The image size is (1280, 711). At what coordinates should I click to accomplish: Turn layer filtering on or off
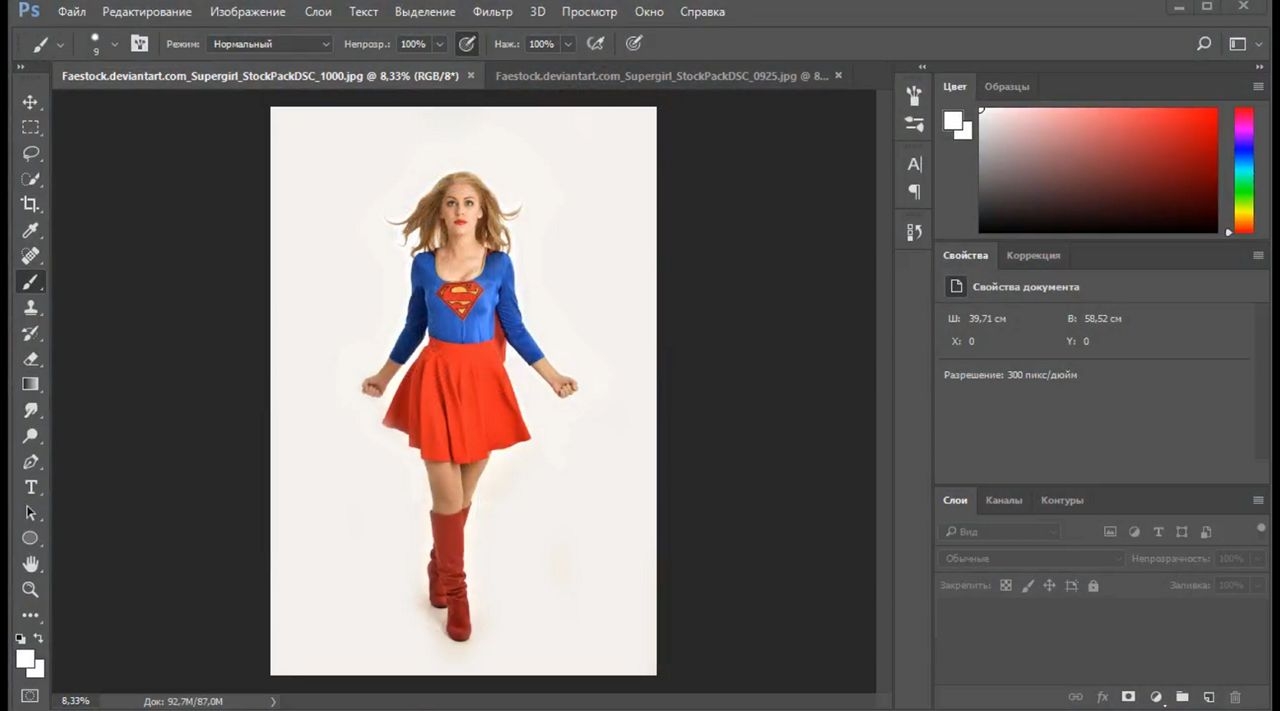tap(1261, 528)
